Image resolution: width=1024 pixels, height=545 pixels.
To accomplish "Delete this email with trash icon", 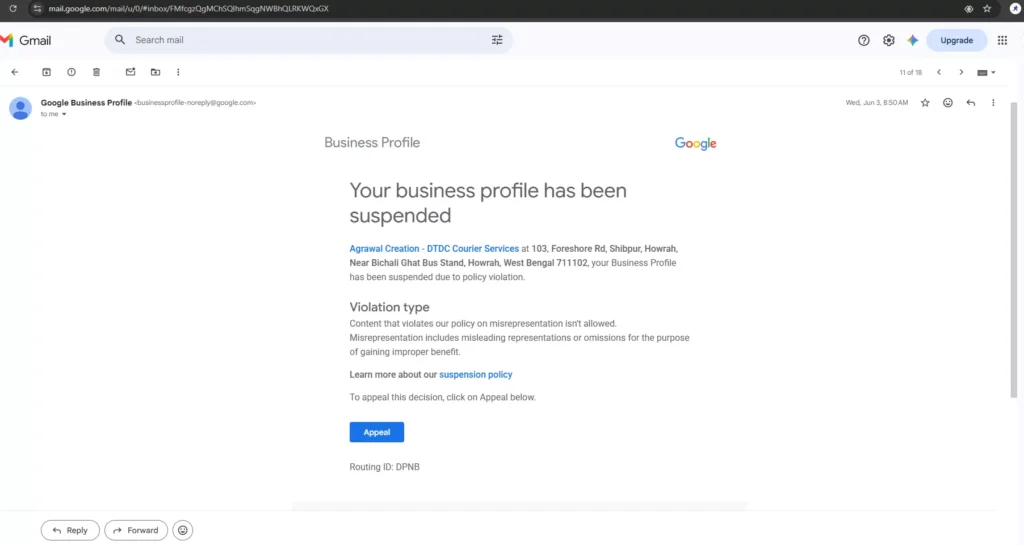I will [x=97, y=72].
